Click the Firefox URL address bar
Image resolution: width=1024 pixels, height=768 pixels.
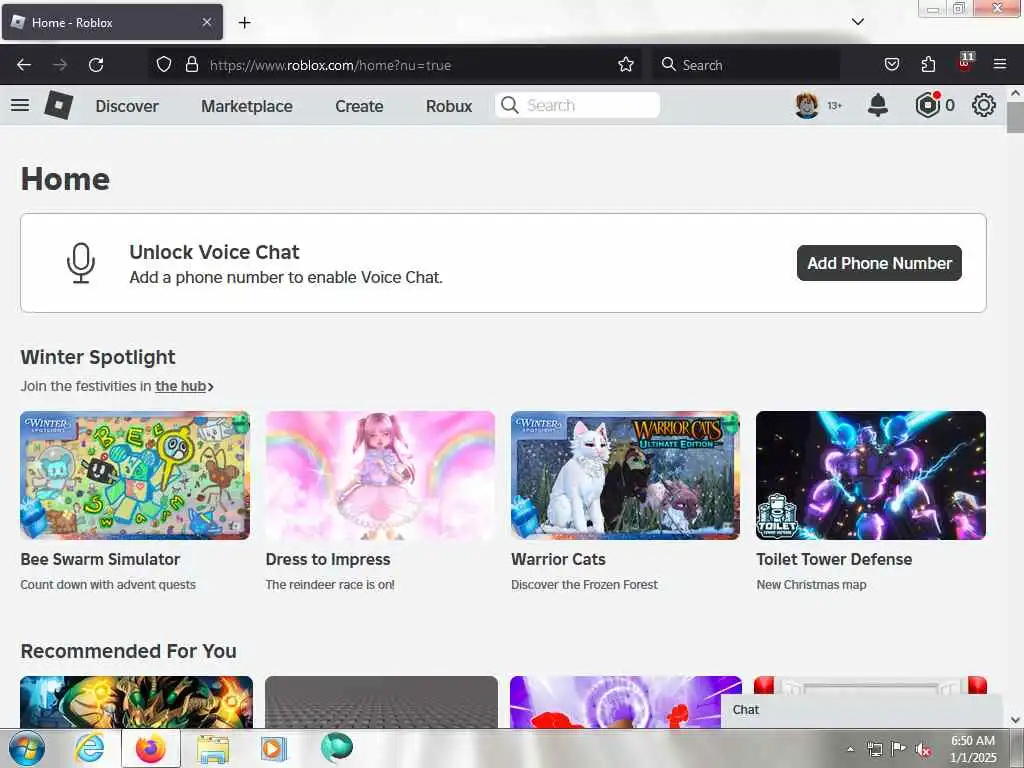(x=395, y=65)
